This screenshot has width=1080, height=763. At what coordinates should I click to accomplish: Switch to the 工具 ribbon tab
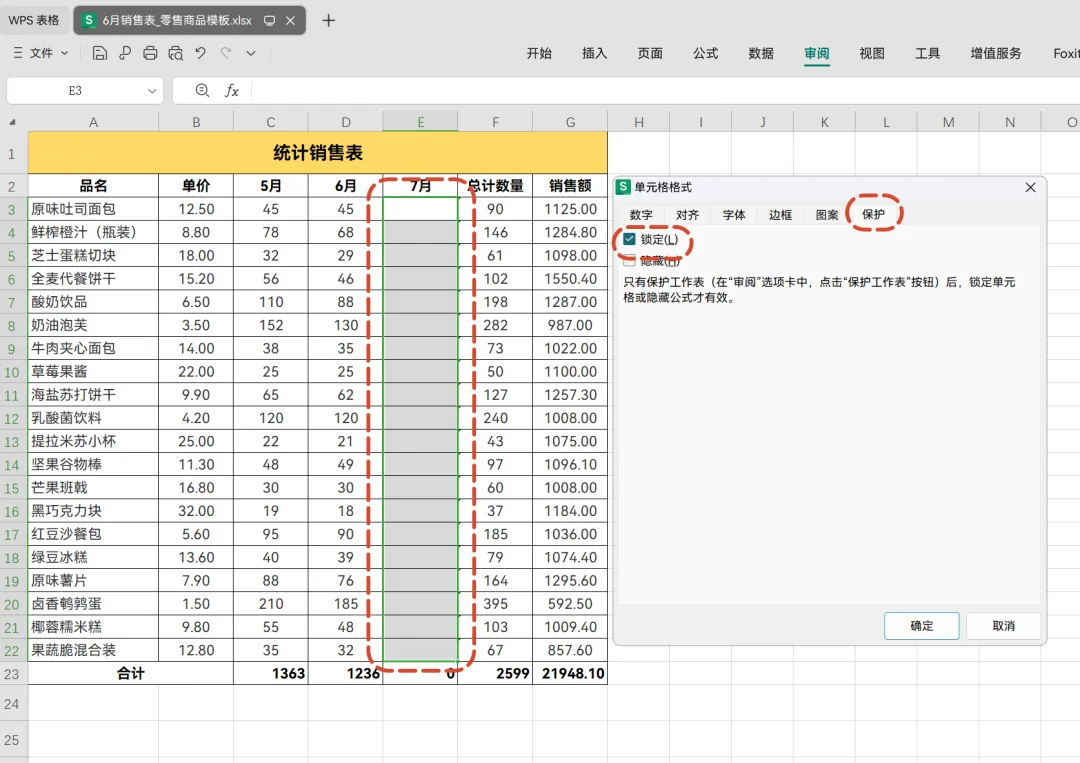pos(927,53)
